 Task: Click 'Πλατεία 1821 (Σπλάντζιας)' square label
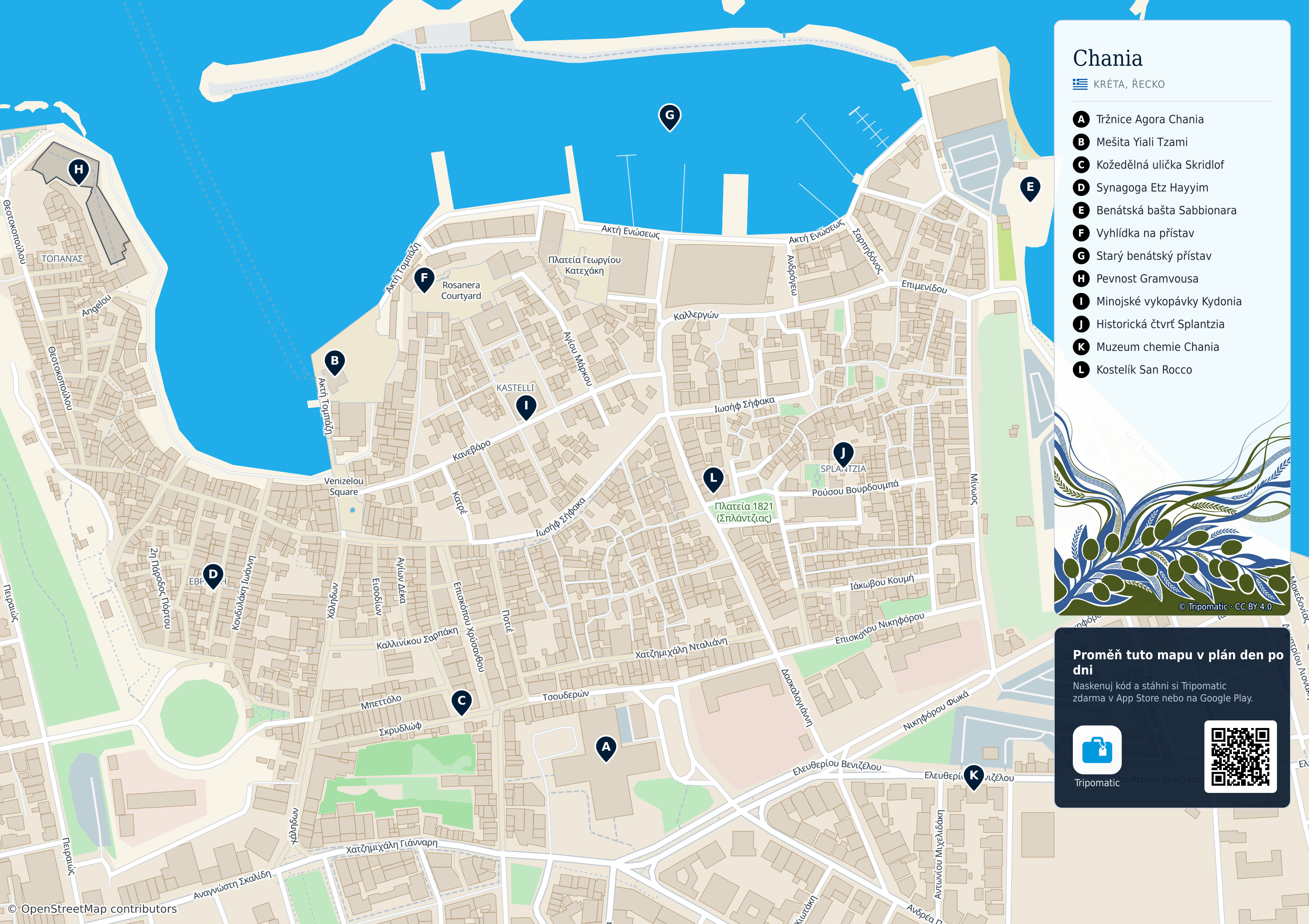744,512
